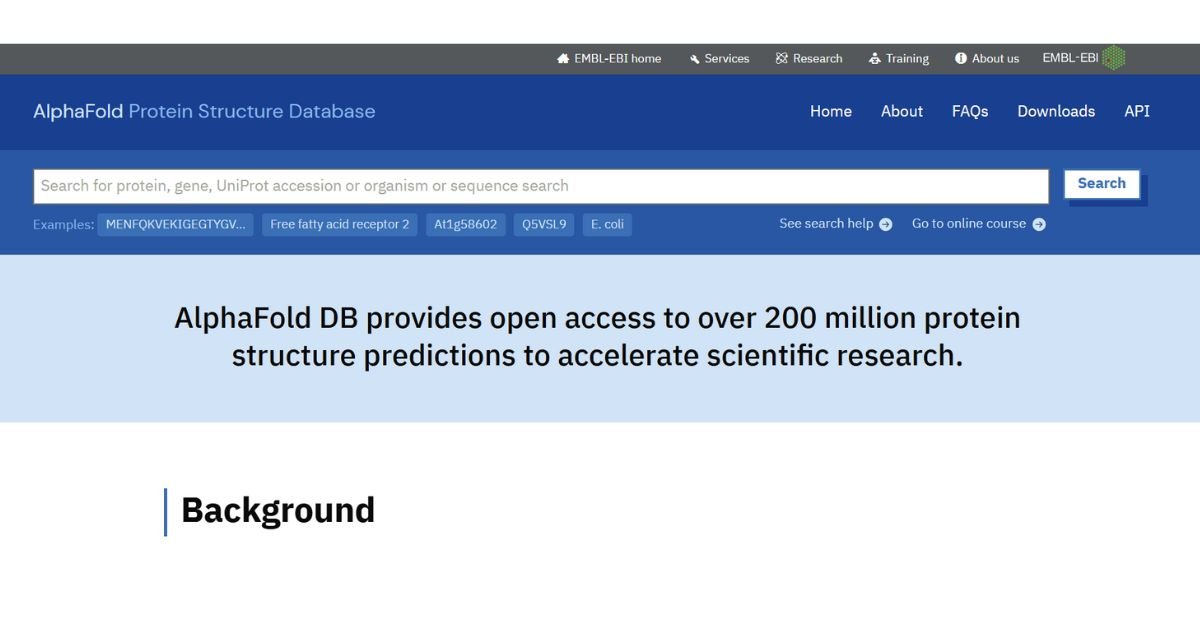Select the E. coli example search
This screenshot has width=1200, height=628.
pyautogui.click(x=606, y=224)
